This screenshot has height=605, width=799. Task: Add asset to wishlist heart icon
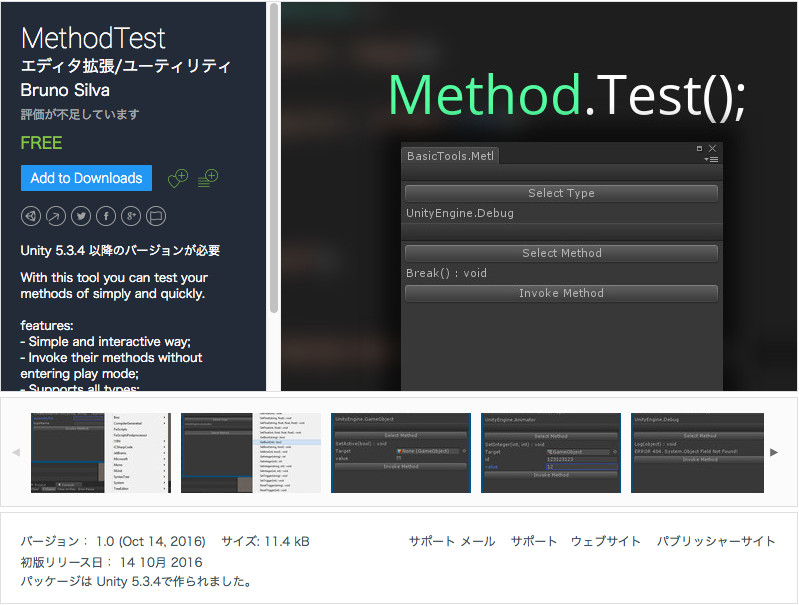(x=178, y=178)
